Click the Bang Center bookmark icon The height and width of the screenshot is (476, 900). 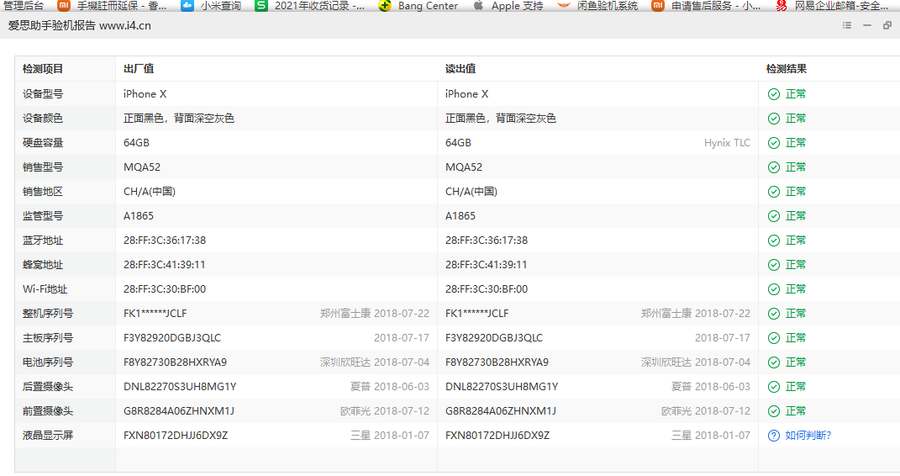pyautogui.click(x=385, y=5)
